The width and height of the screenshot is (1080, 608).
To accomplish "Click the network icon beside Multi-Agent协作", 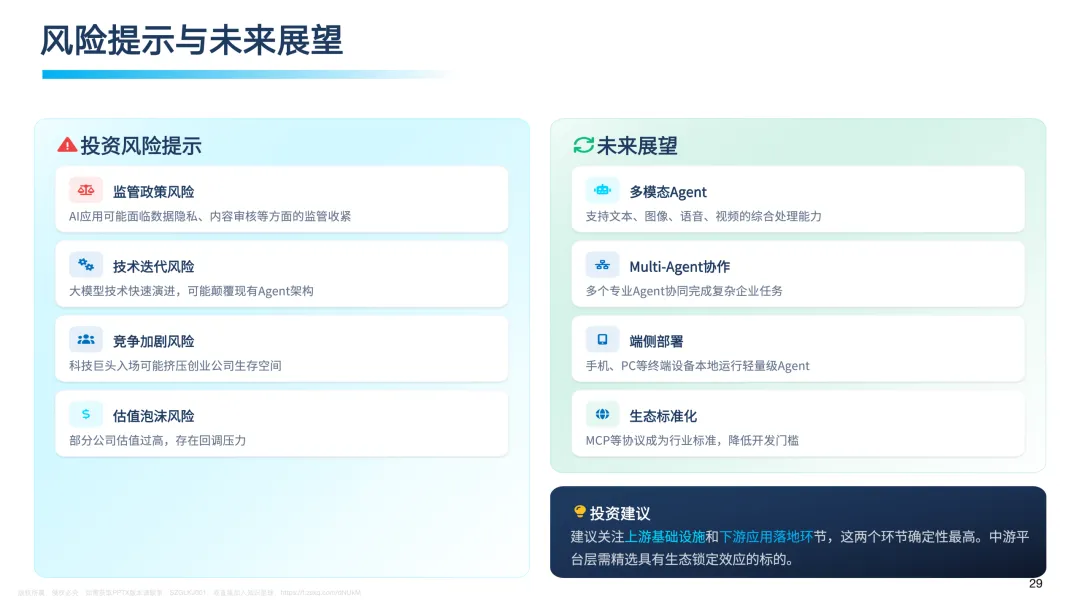I will 602,264.
